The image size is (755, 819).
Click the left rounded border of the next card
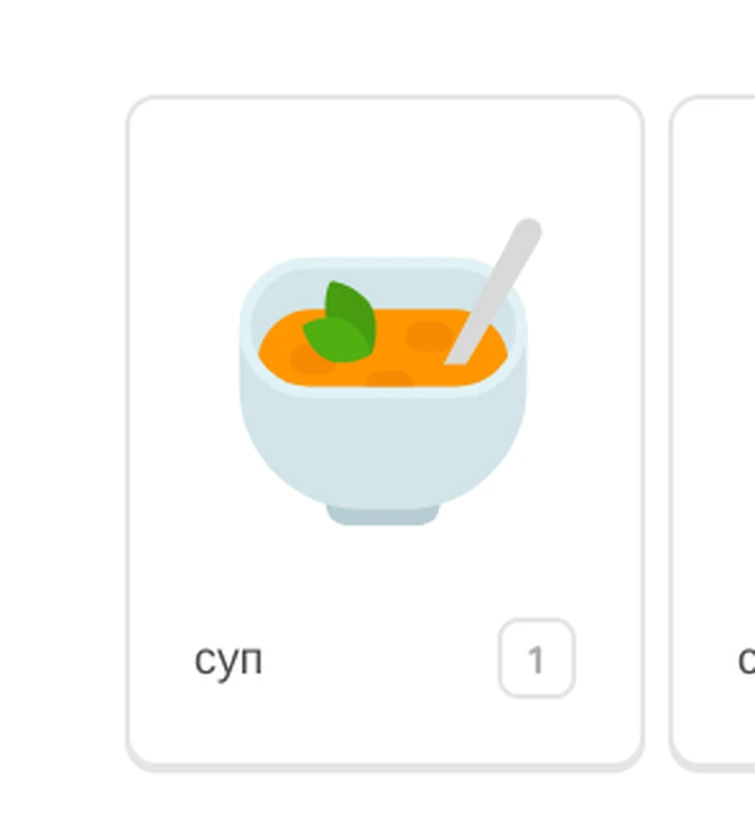tap(671, 432)
